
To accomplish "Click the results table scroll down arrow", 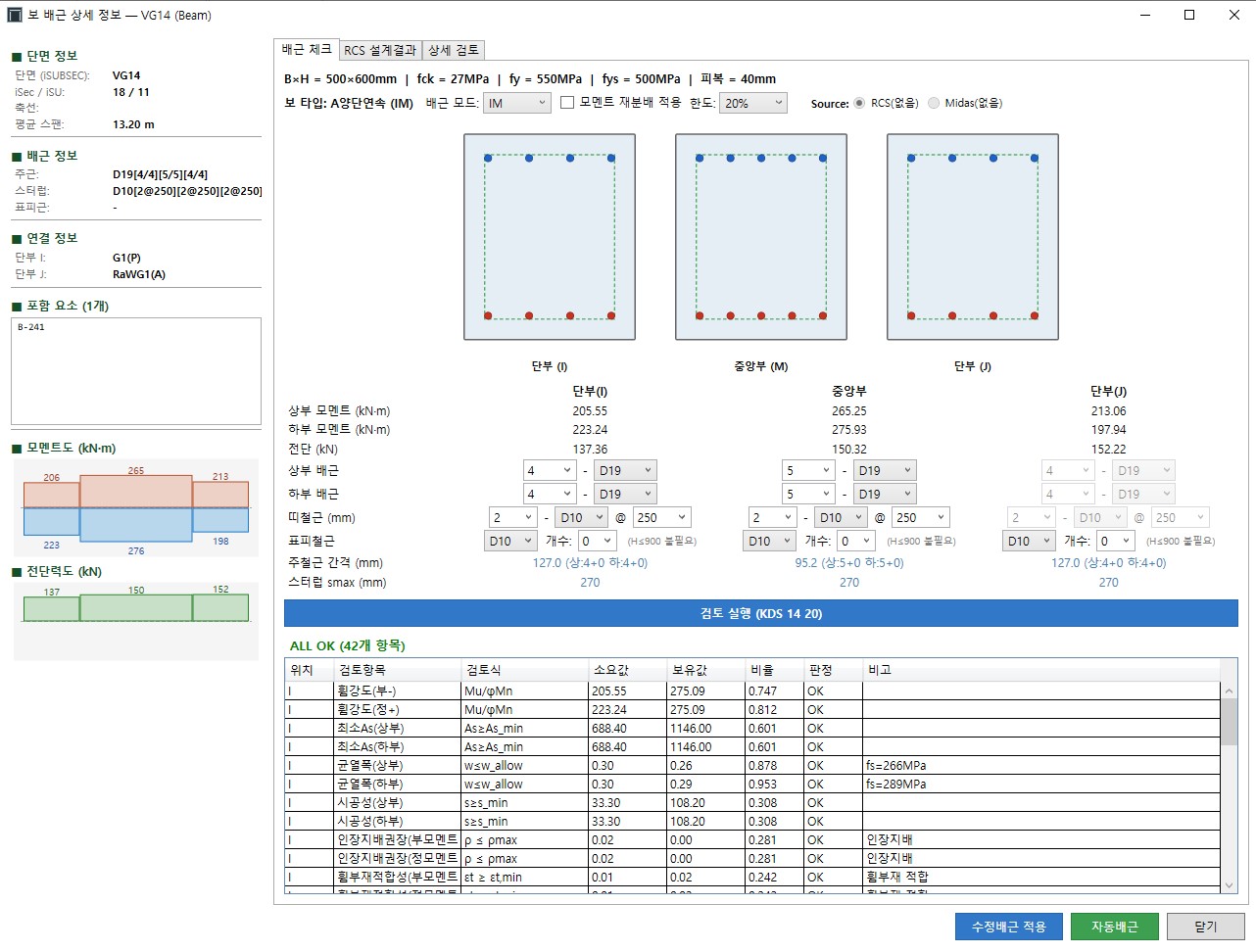I will (x=1230, y=885).
